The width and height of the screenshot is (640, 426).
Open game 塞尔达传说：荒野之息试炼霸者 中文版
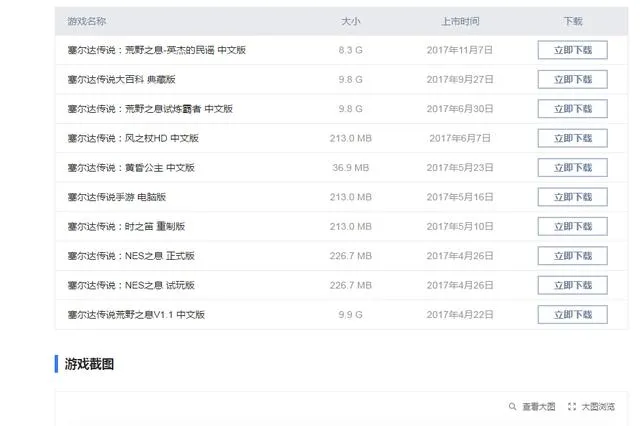tap(150, 109)
